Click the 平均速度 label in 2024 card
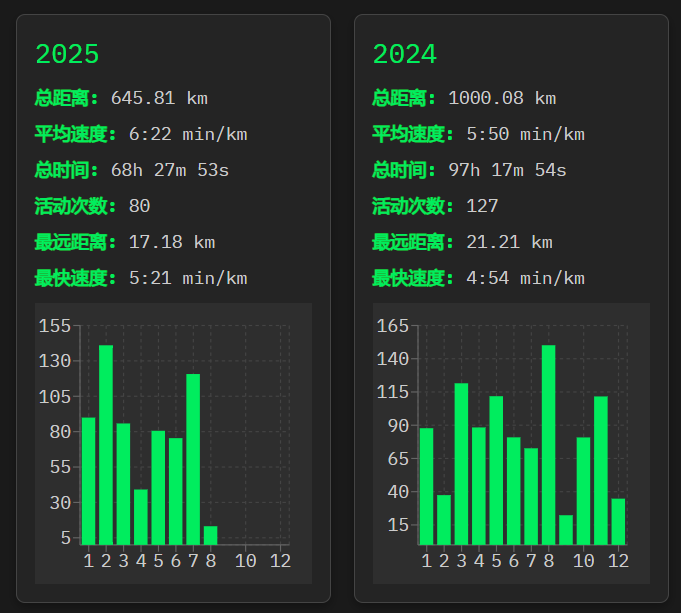The image size is (681, 613). [413, 134]
